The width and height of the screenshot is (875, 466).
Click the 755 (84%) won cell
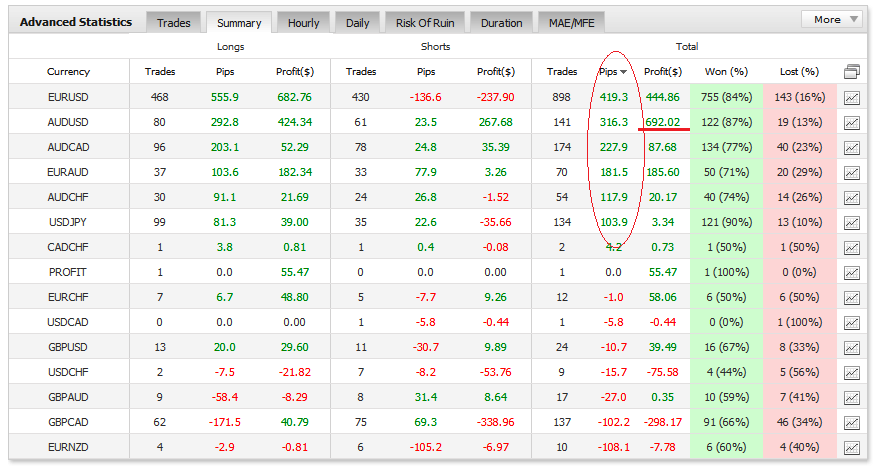(x=727, y=97)
